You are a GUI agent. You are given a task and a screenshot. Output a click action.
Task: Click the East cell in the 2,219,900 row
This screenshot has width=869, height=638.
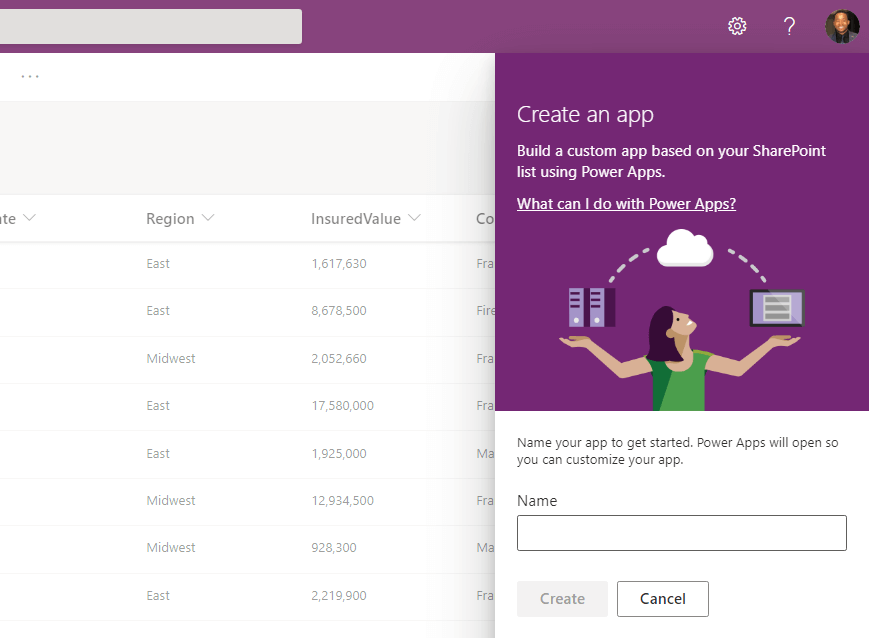(x=158, y=596)
